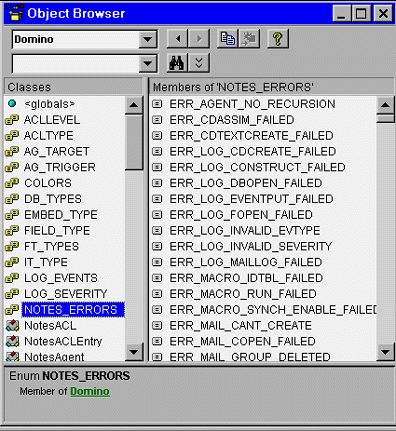Click the View Definition icon
Image resolution: width=396 pixels, height=431 pixels.
(x=249, y=39)
